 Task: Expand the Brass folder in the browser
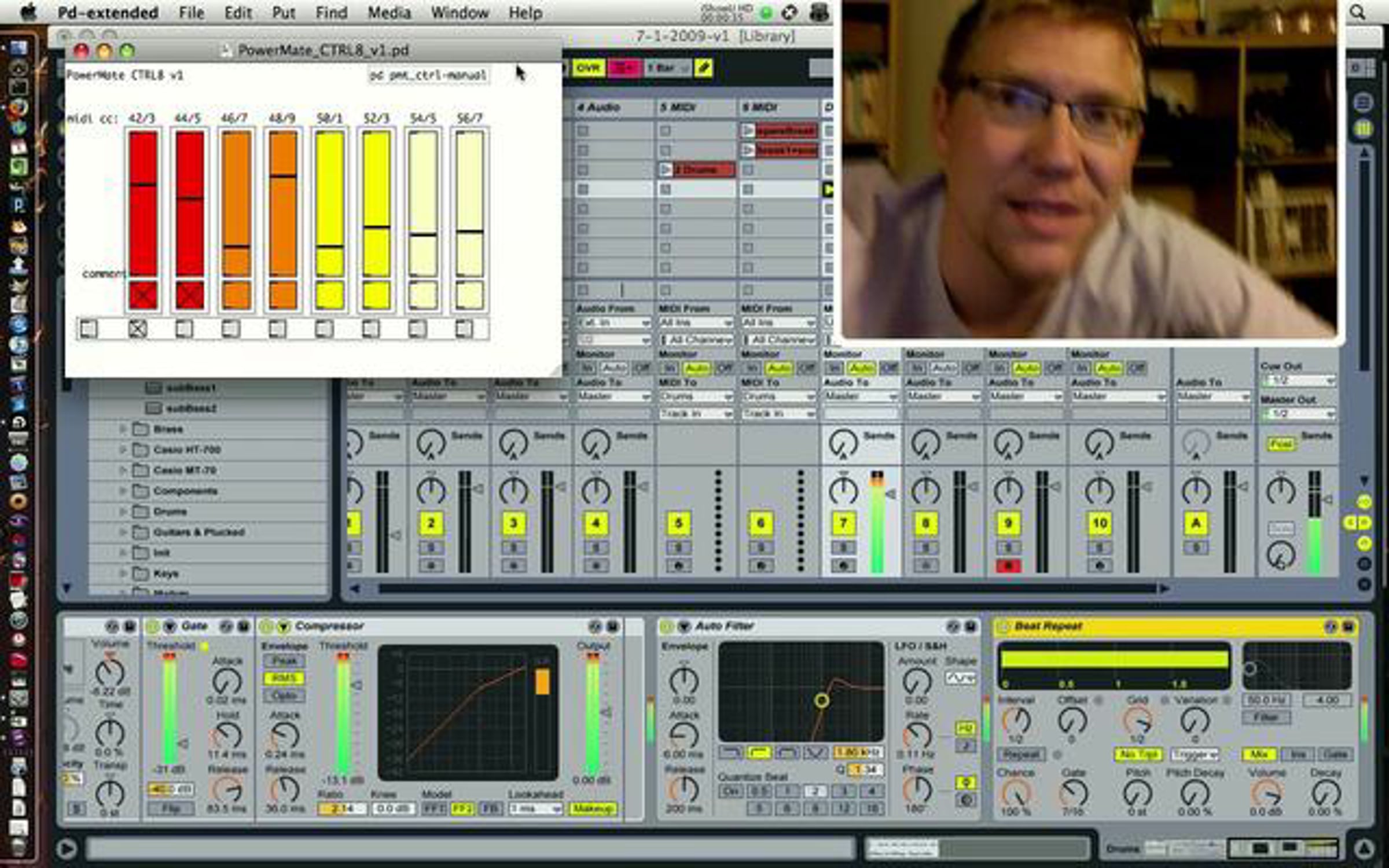coord(123,429)
